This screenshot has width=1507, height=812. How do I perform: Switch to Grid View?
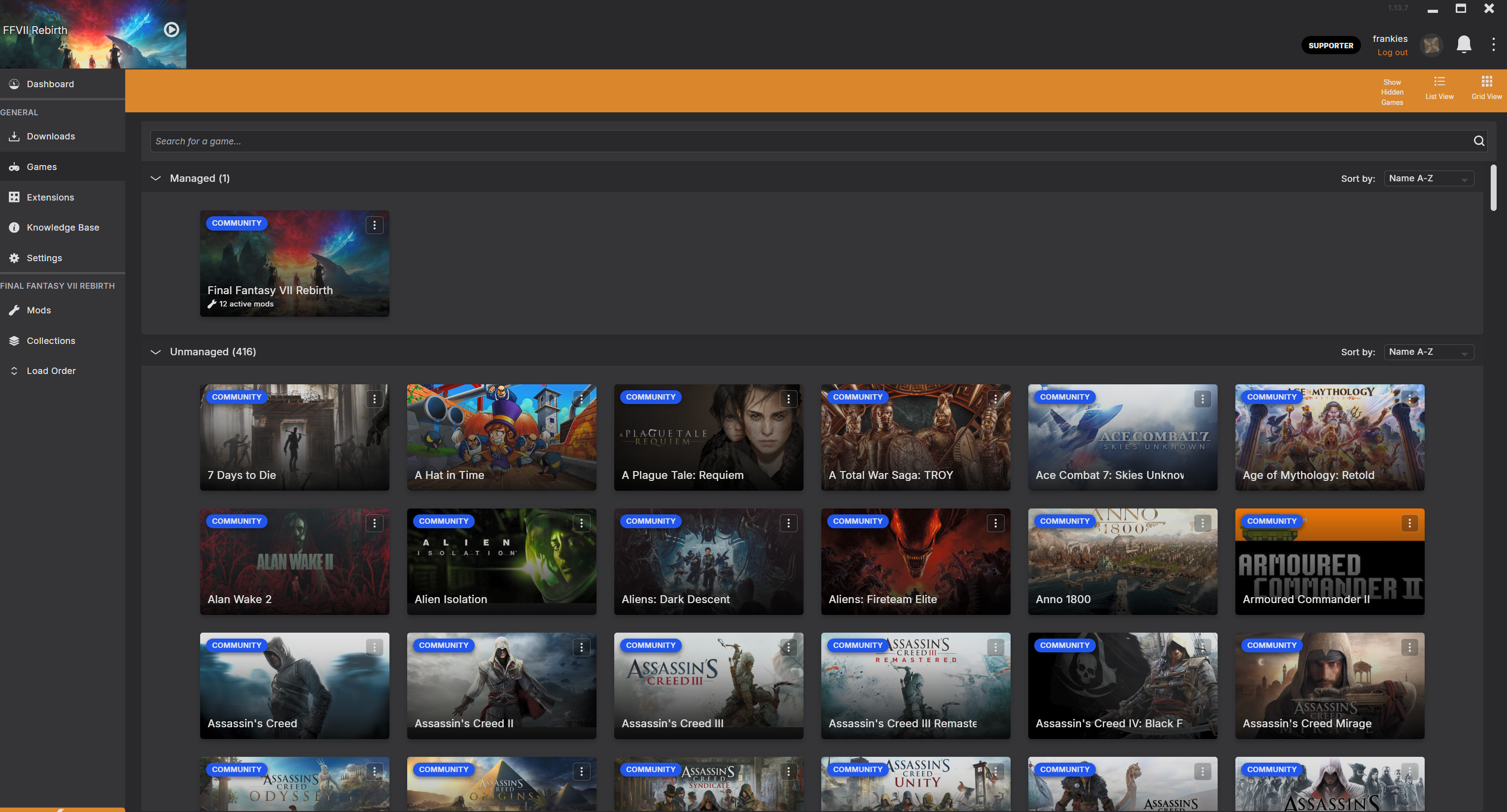1486,88
